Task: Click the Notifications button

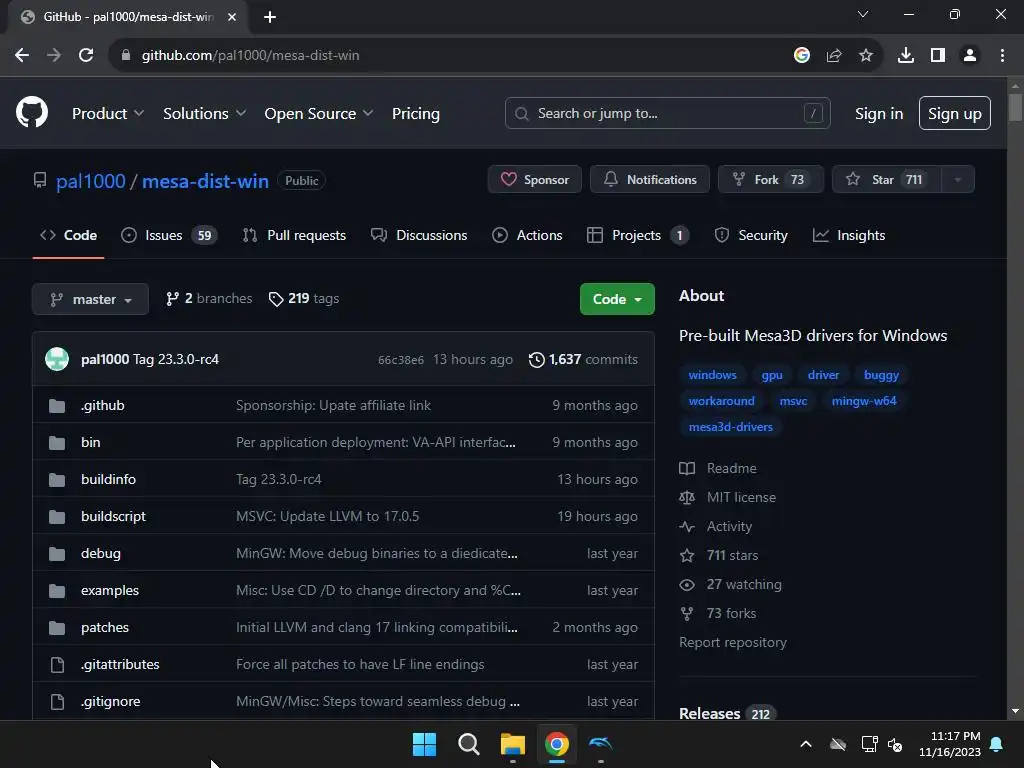Action: 650,180
